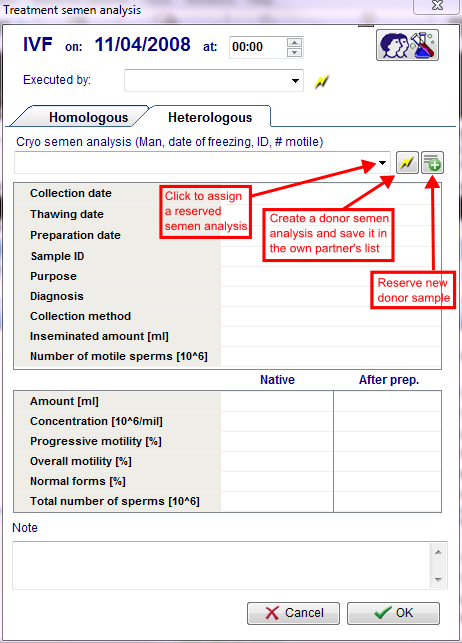Decrease the time with the down spinner arrow
The height and width of the screenshot is (643, 462).
294,52
